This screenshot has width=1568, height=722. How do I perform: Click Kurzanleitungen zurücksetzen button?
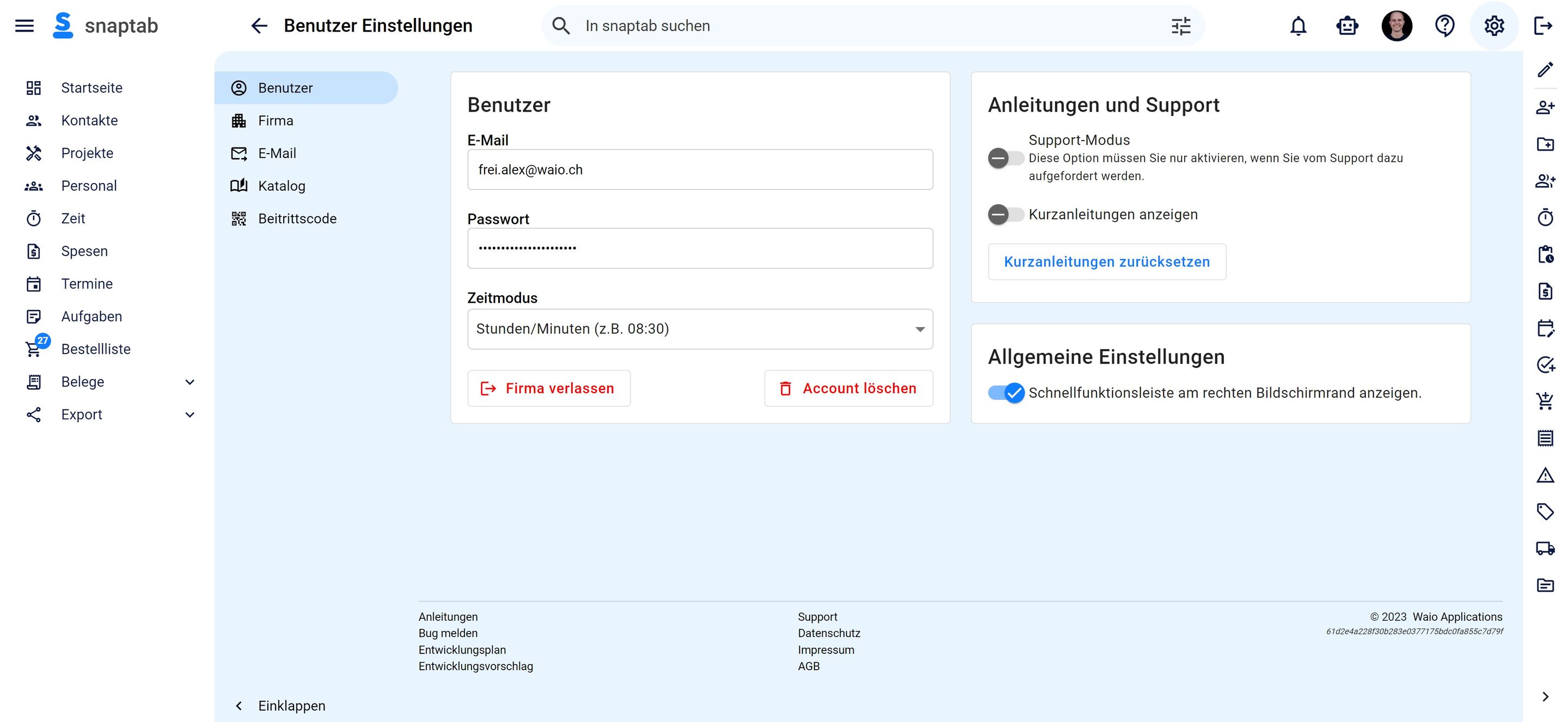[1107, 262]
